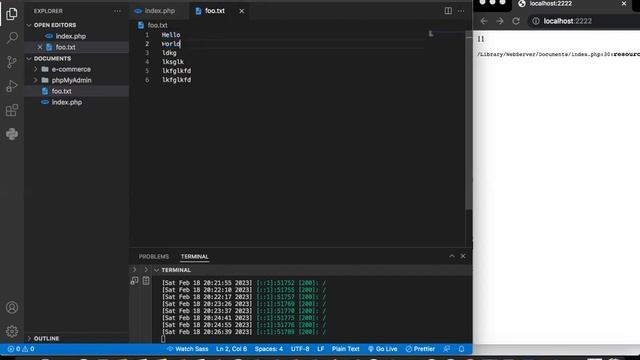Open the Explorer view in activity bar
Viewport: 640px width, 360px height.
pyautogui.click(x=12, y=14)
